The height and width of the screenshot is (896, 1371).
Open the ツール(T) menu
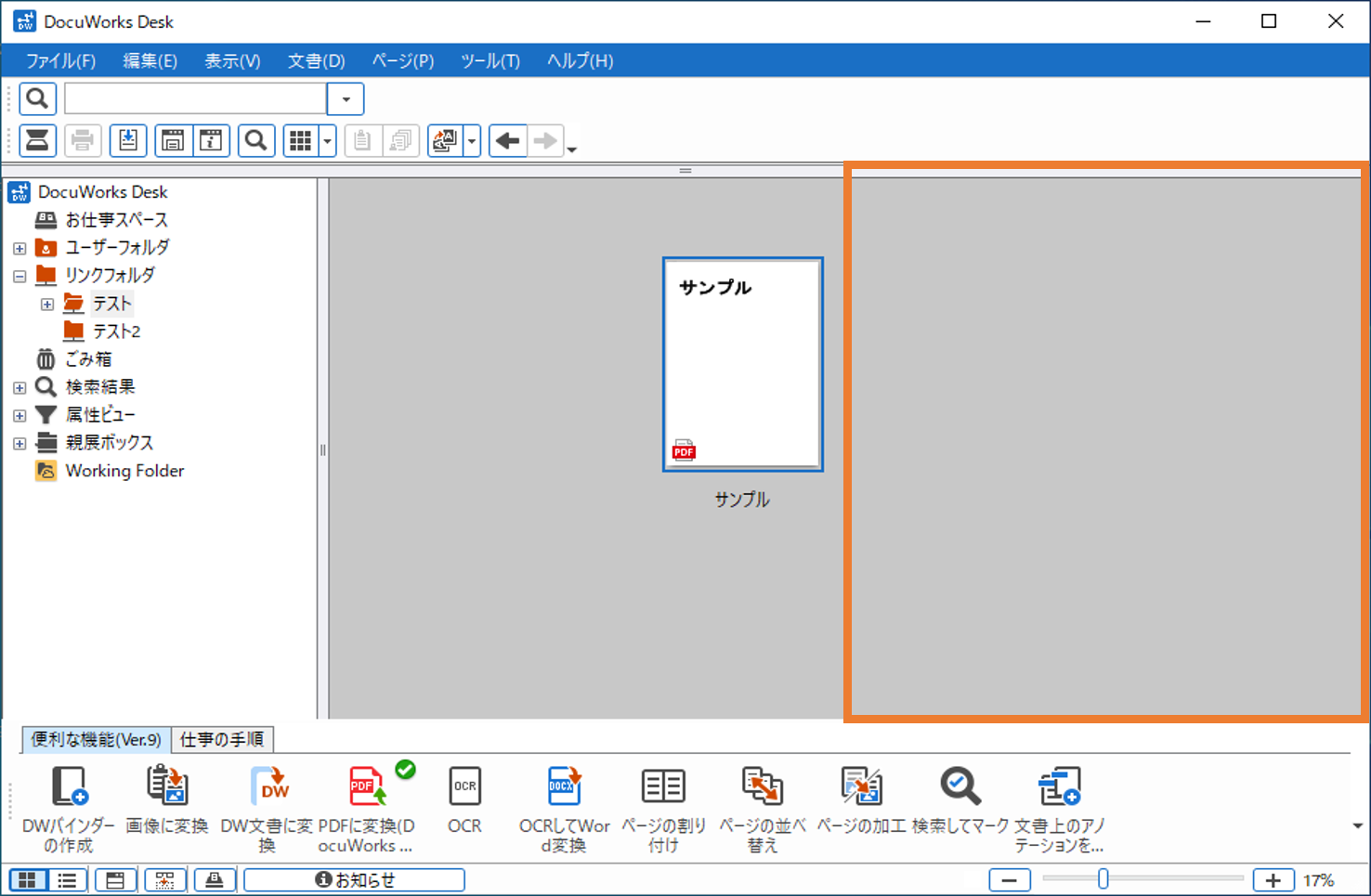click(490, 61)
